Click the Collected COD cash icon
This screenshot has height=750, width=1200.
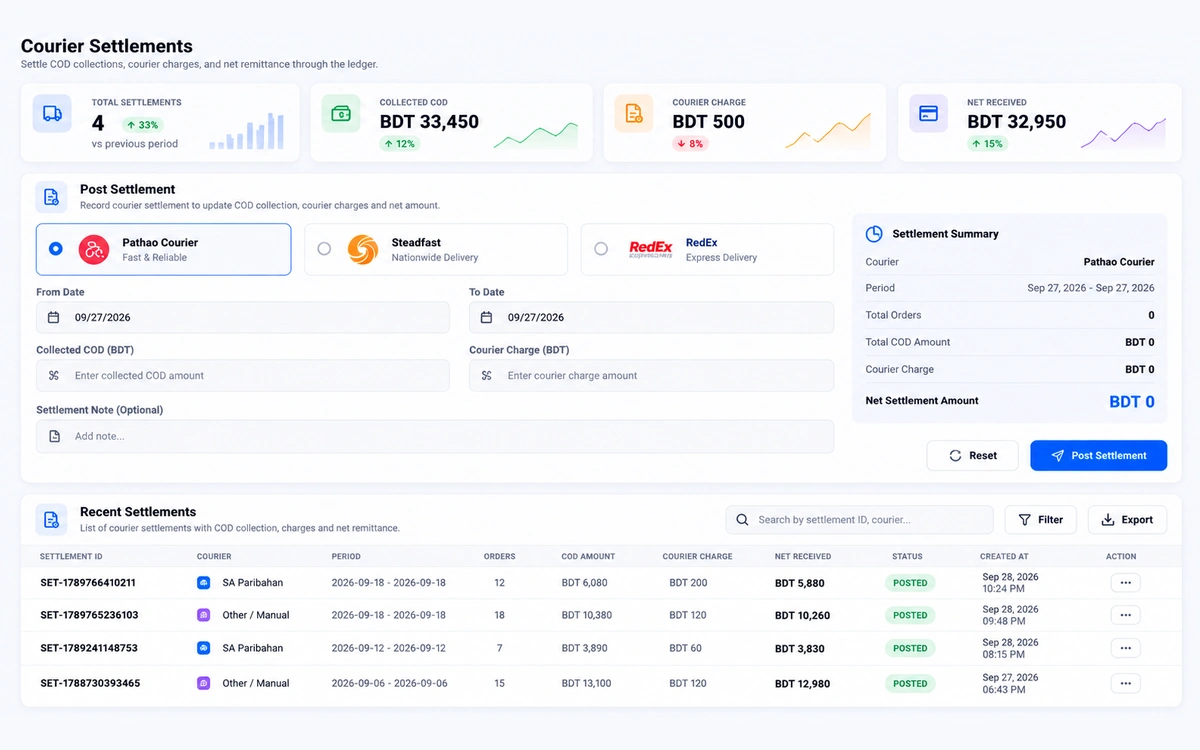pyautogui.click(x=341, y=114)
